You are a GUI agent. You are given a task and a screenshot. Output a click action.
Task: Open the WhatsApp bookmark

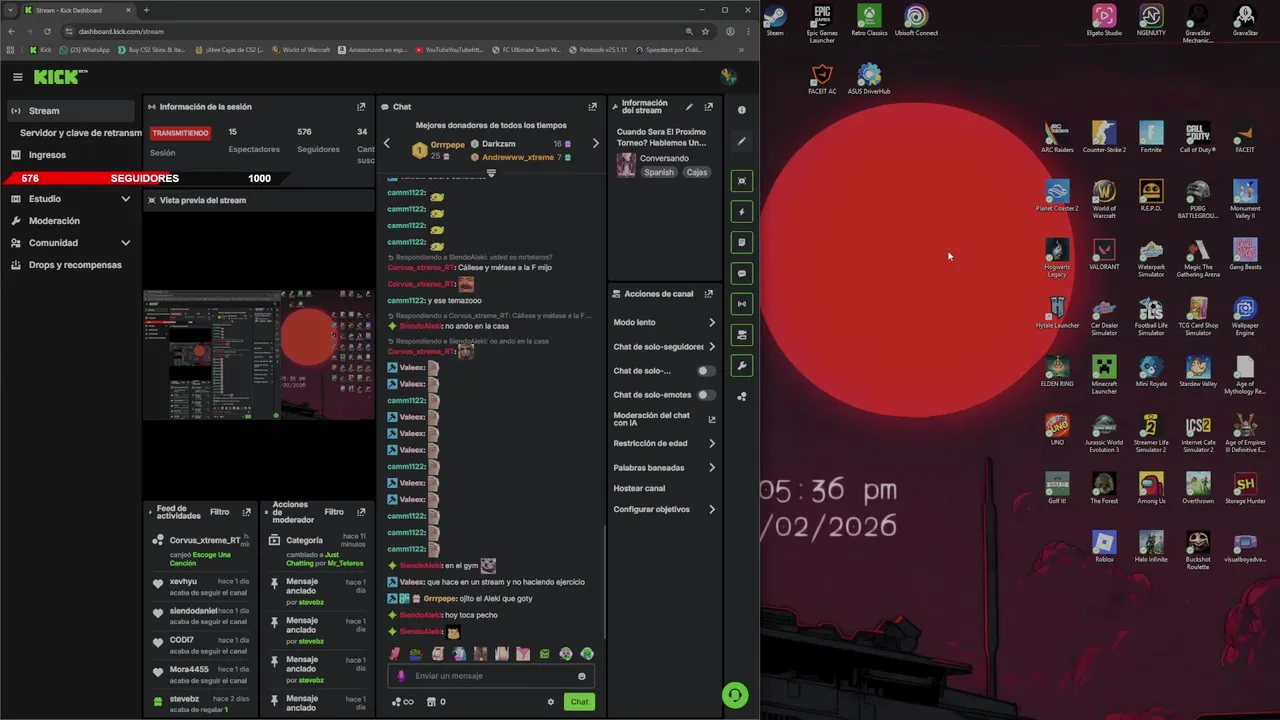pos(84,49)
